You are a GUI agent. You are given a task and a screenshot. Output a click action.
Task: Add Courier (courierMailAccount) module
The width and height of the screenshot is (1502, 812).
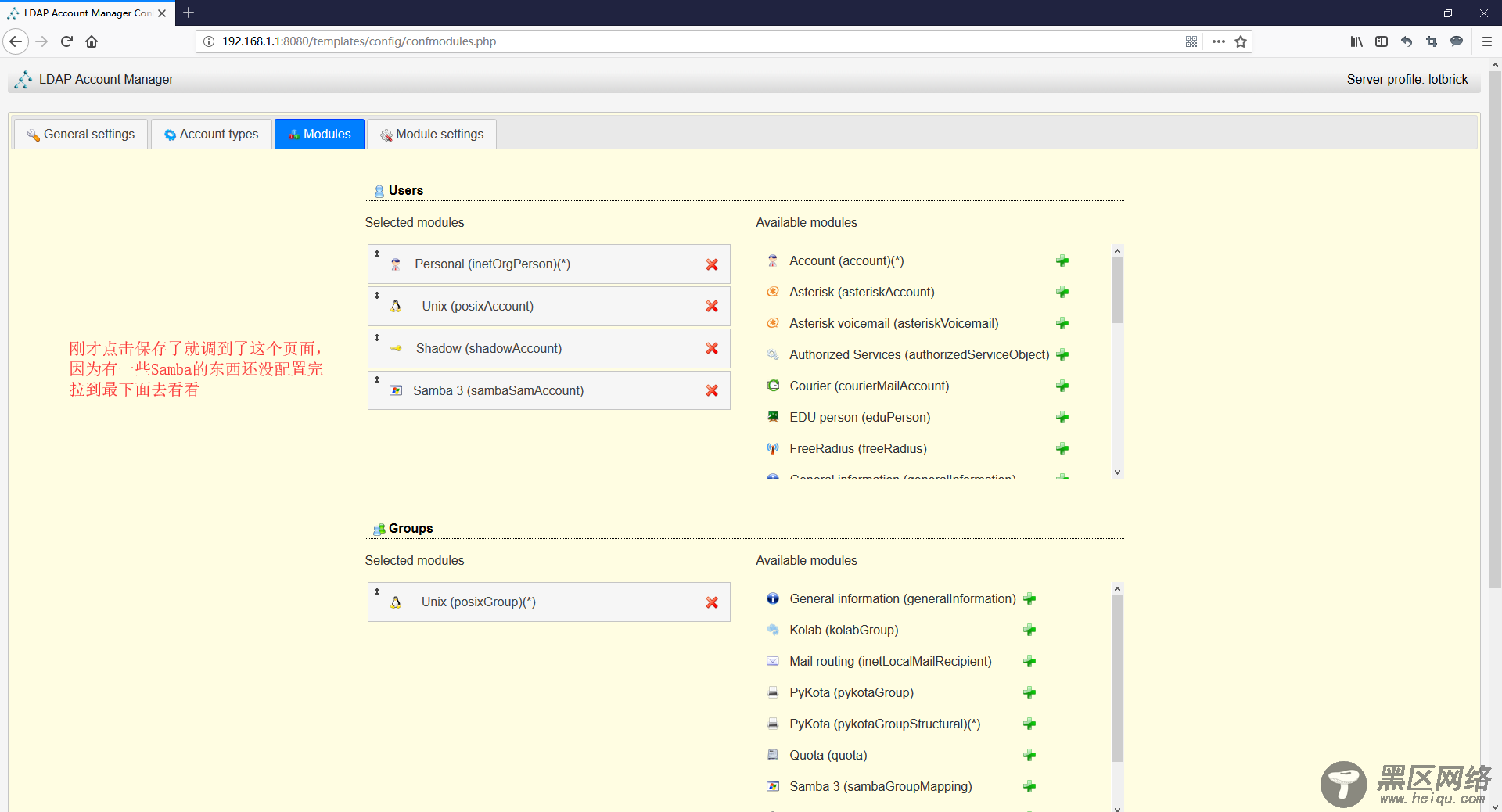click(x=1062, y=386)
